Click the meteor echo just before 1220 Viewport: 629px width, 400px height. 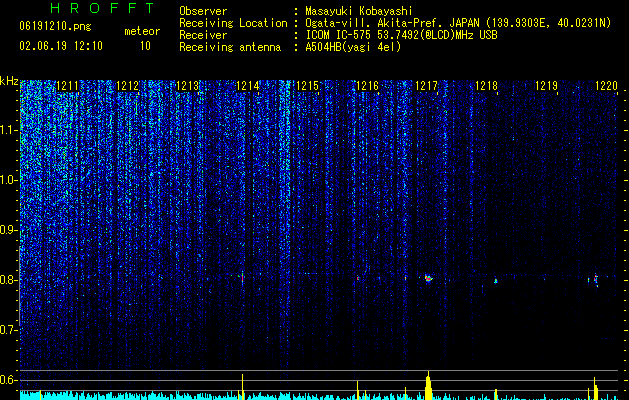pyautogui.click(x=595, y=279)
